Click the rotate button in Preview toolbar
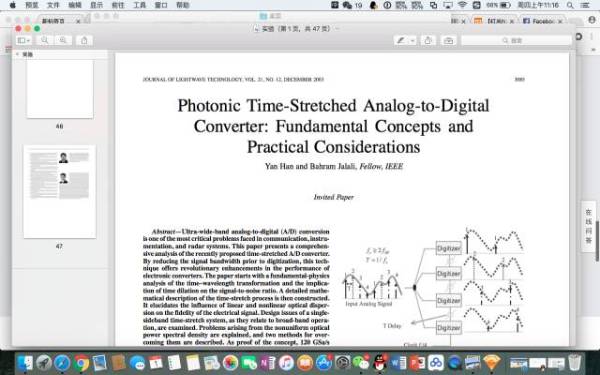The height and width of the screenshot is (375, 600). (x=428, y=40)
